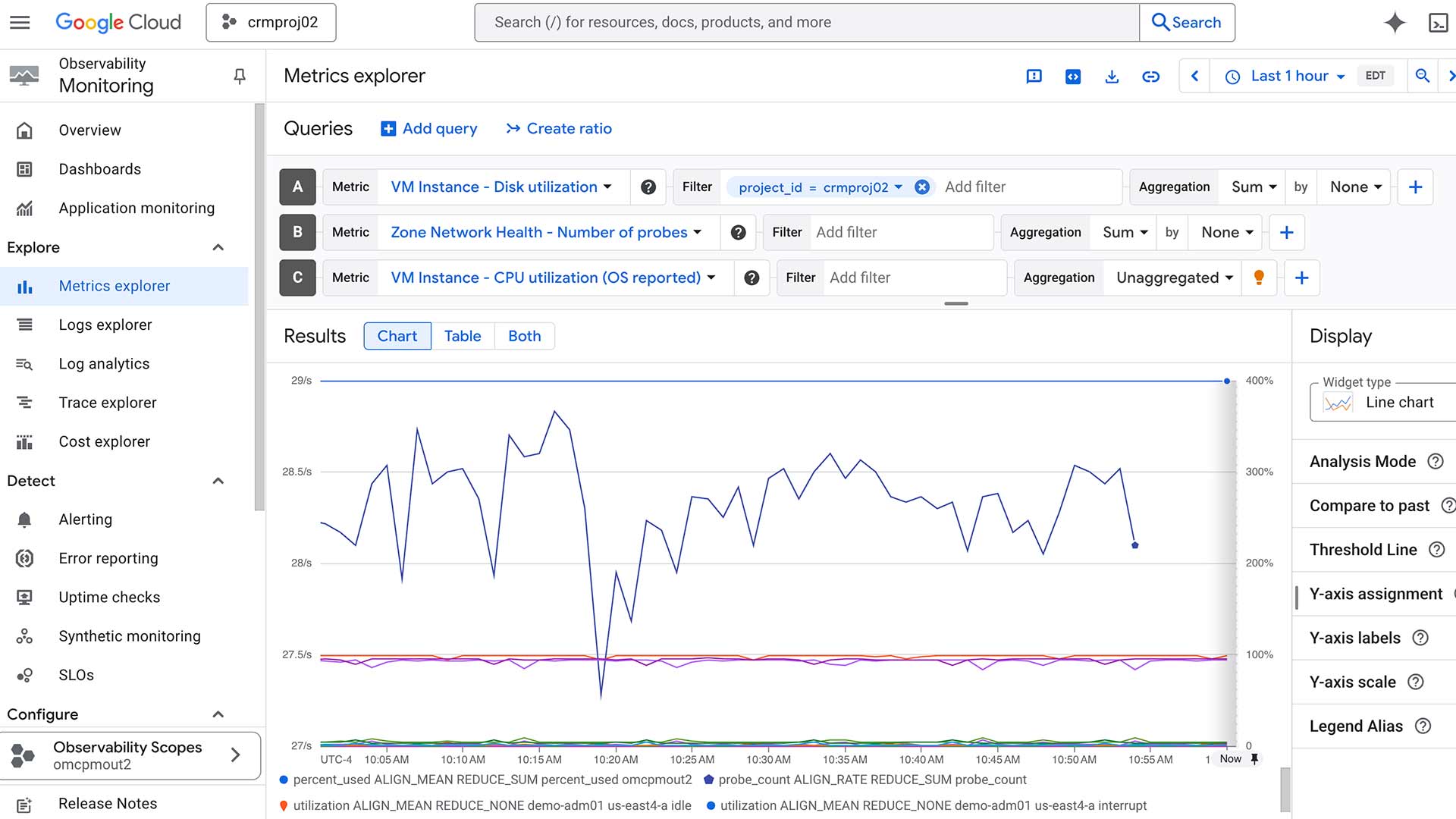Pin the Monitoring navigation panel
The width and height of the screenshot is (1456, 819).
click(239, 76)
